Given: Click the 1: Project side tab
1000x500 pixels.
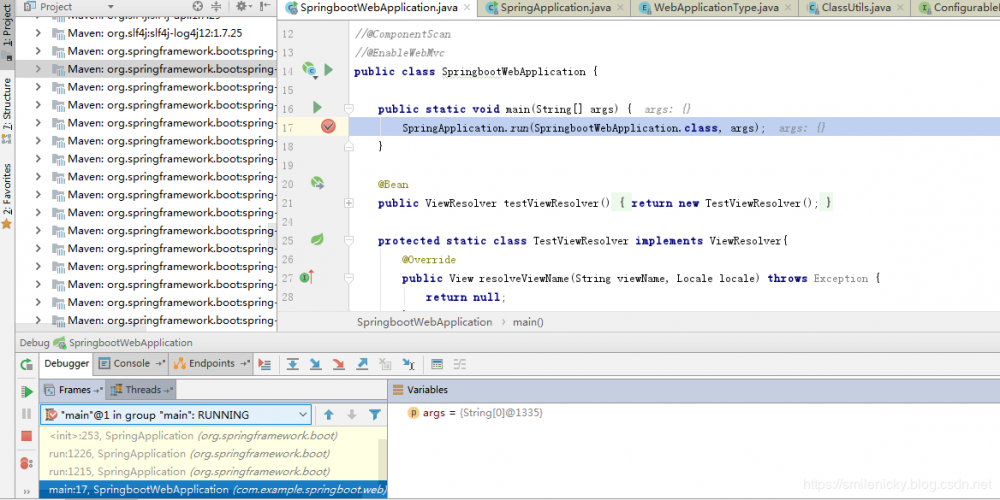Looking at the screenshot, I should pos(7,32).
